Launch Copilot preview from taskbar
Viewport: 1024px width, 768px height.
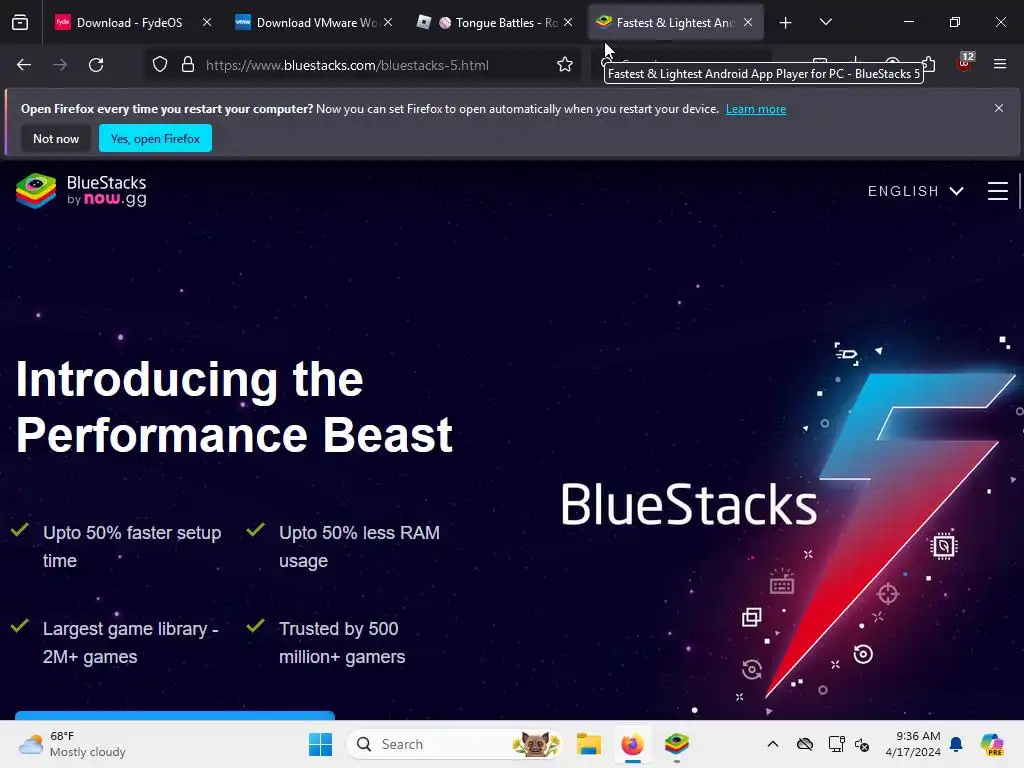pos(991,744)
